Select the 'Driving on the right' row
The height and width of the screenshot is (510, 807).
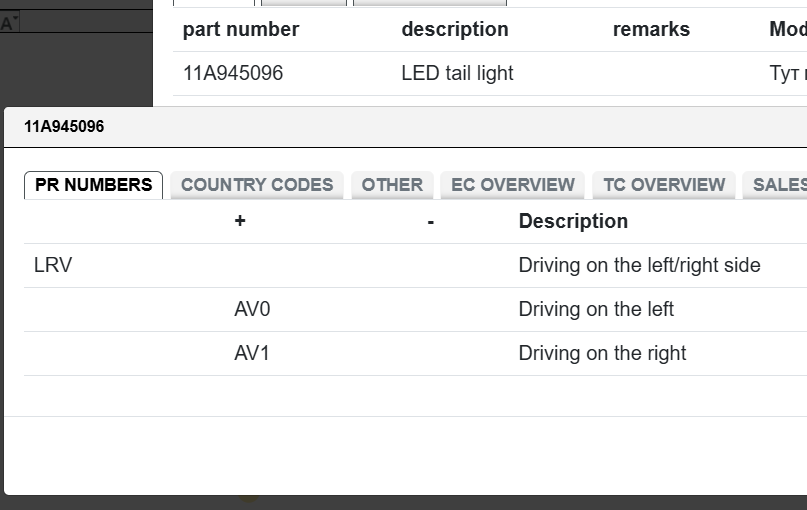(x=602, y=353)
